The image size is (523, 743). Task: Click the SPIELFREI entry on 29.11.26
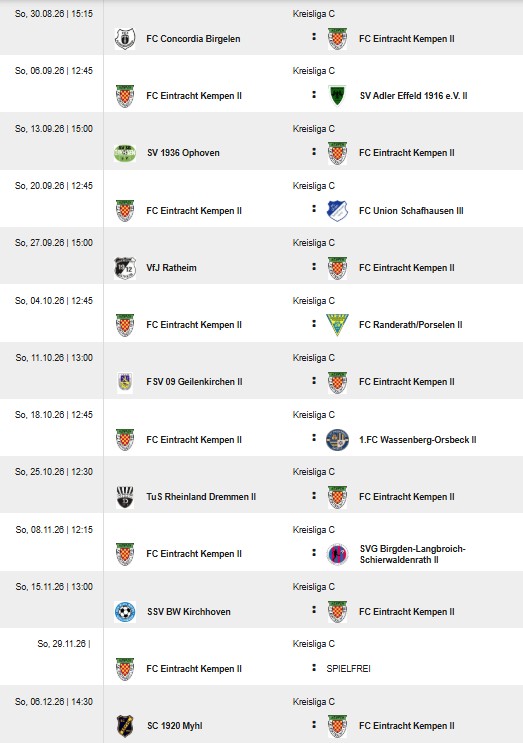tap(348, 669)
